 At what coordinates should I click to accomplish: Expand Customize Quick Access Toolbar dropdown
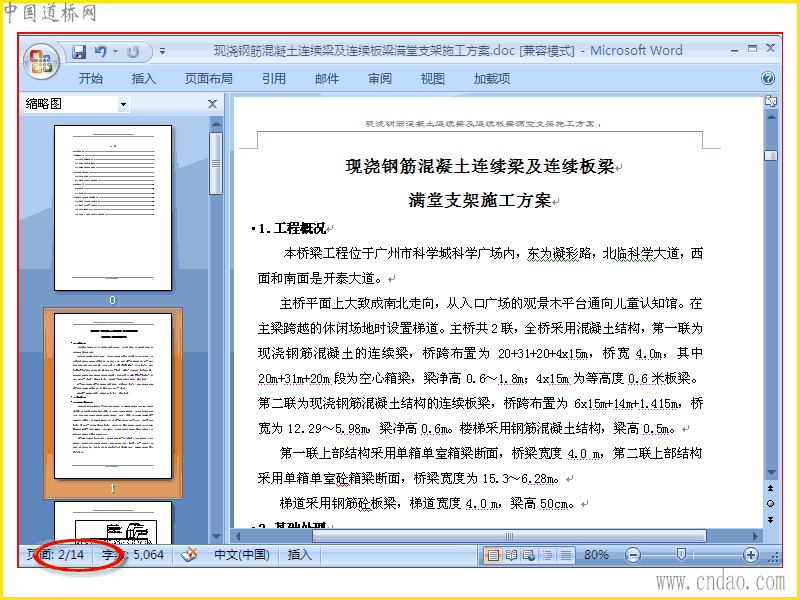(x=162, y=51)
